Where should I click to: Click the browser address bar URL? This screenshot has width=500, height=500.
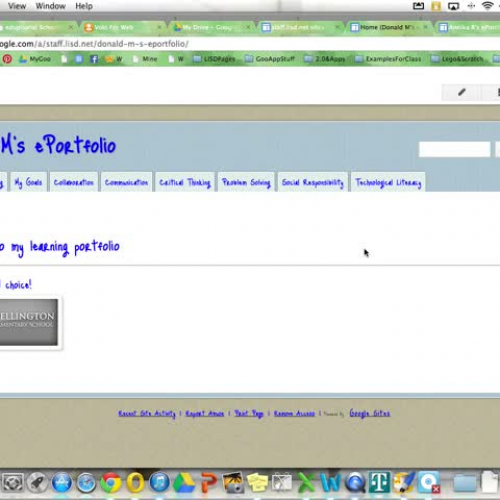pos(94,44)
